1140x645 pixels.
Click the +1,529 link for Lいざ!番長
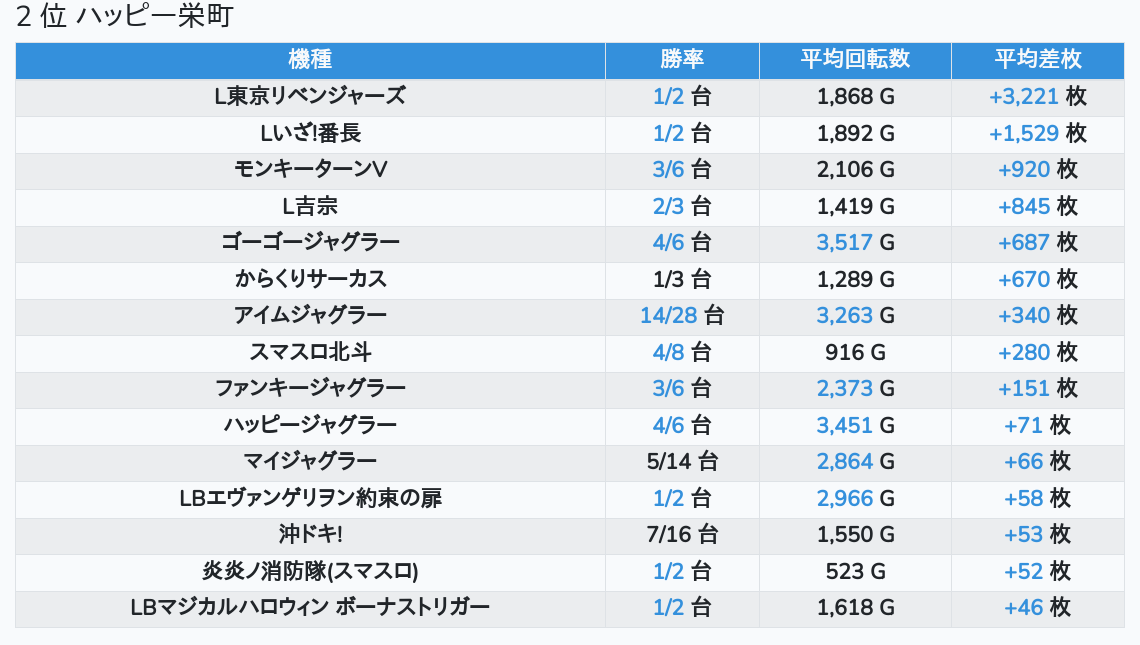point(1023,134)
